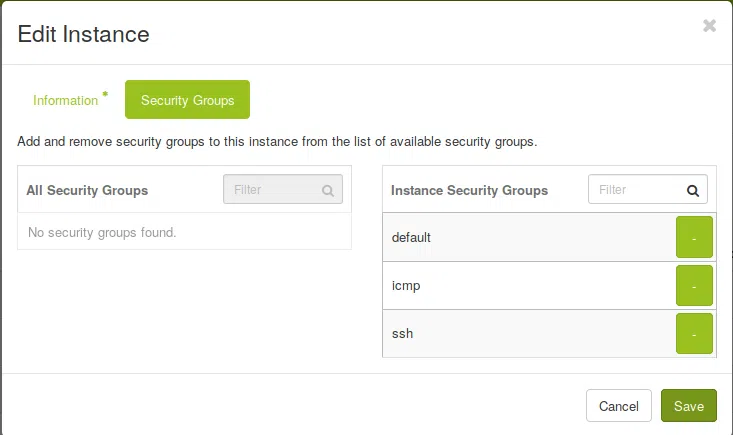Cancel the instance edit
Viewport: 733px width, 435px height.
click(618, 406)
